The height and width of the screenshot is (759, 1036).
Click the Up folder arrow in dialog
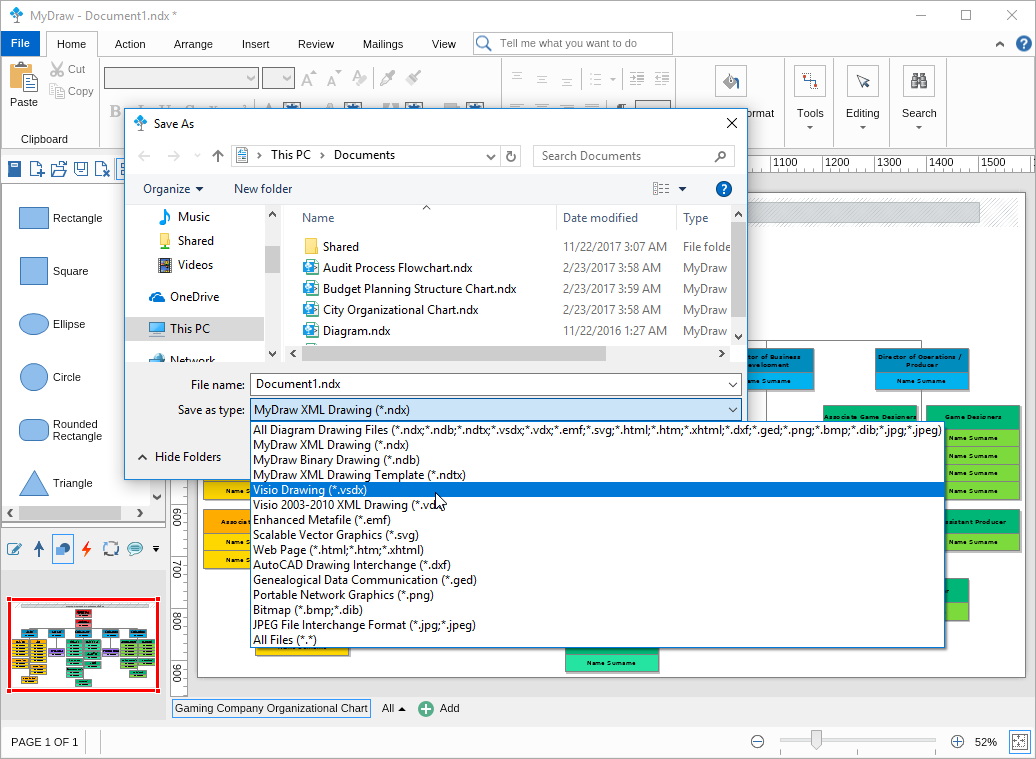click(218, 156)
